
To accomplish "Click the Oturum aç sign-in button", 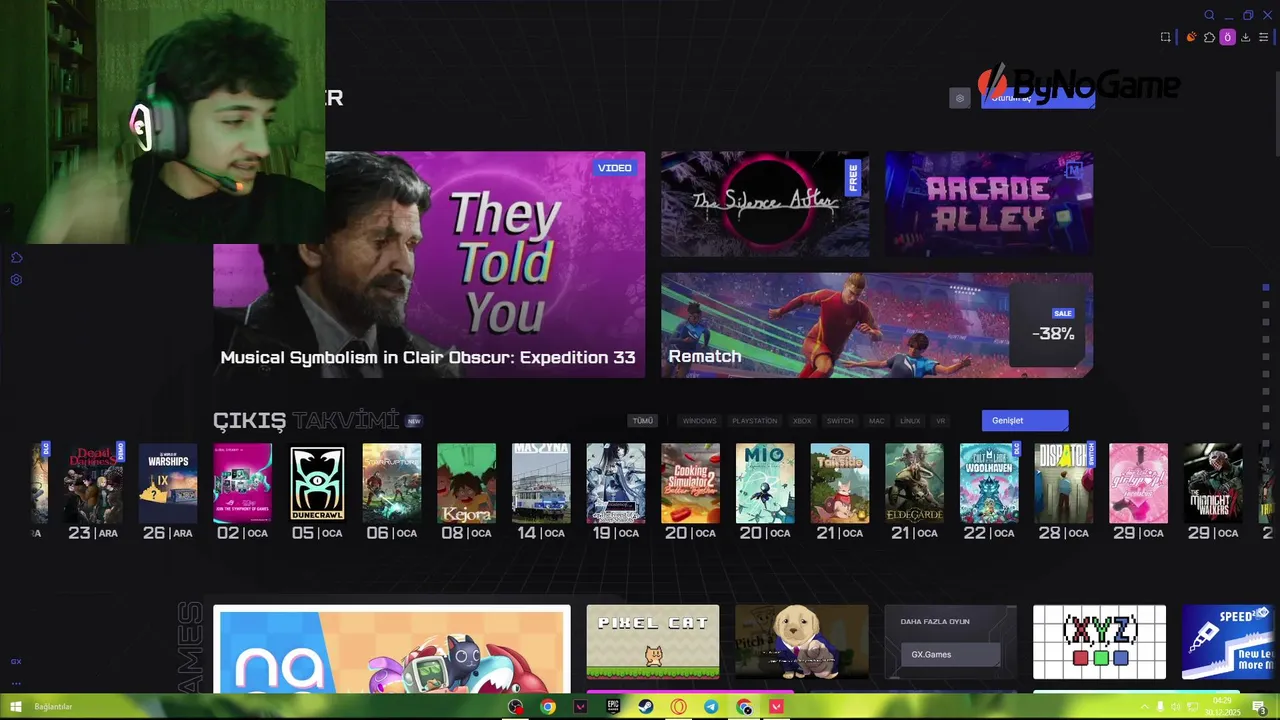I will click(1038, 98).
